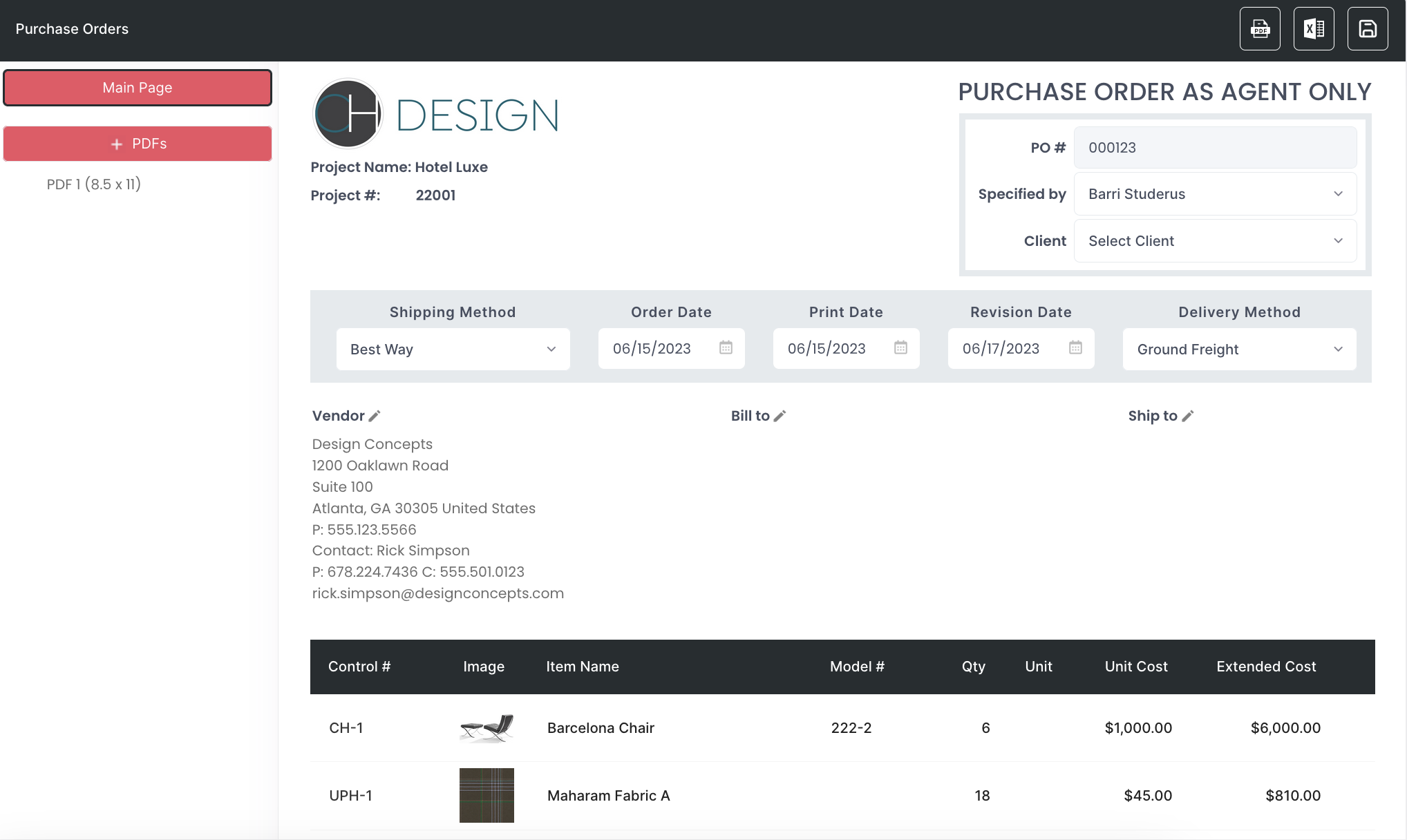Click the $45.00 unit cost
The height and width of the screenshot is (840, 1407).
click(1148, 796)
